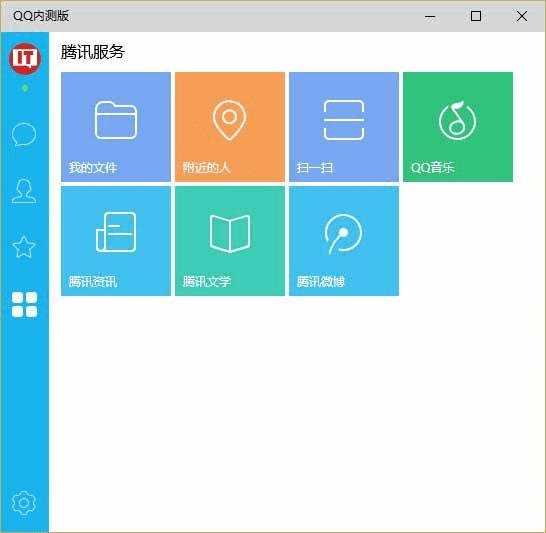
Task: Maximize the QQ内测版 window
Action: pyautogui.click(x=476, y=16)
